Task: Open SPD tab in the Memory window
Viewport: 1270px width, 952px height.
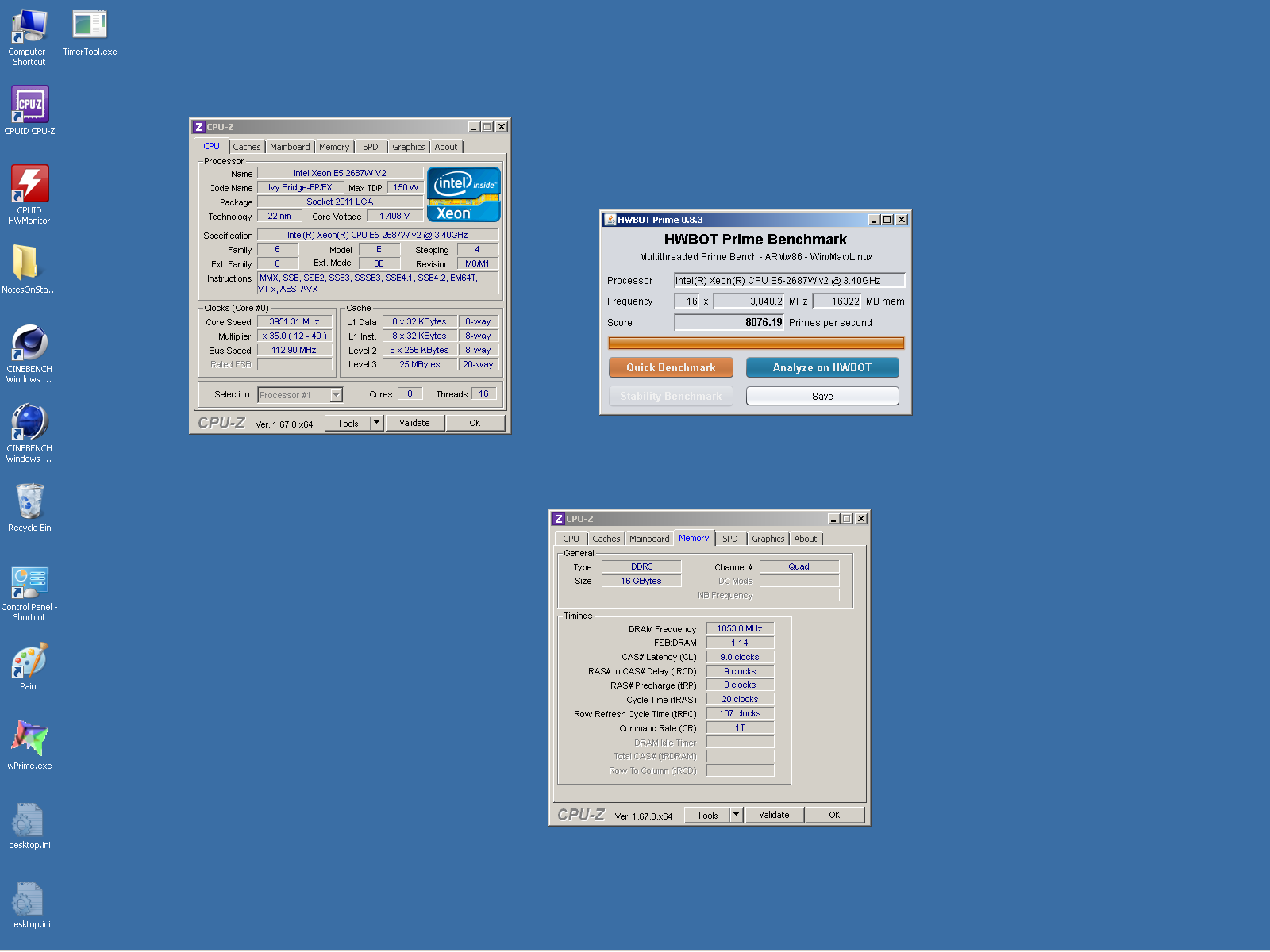Action: (x=730, y=539)
